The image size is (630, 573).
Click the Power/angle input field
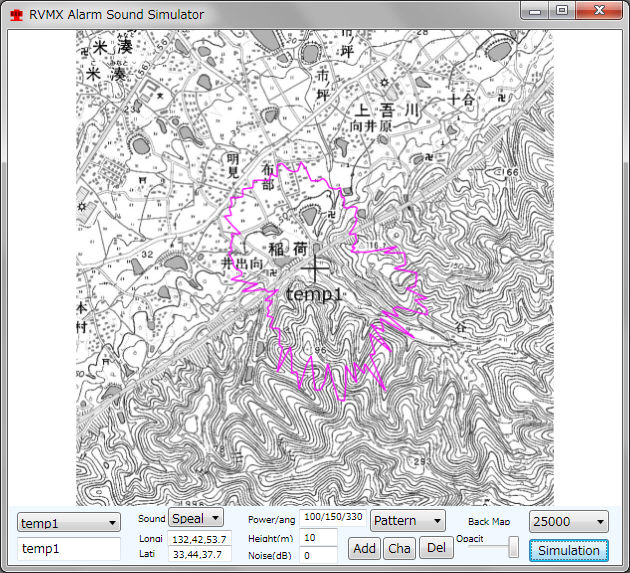pyautogui.click(x=332, y=517)
